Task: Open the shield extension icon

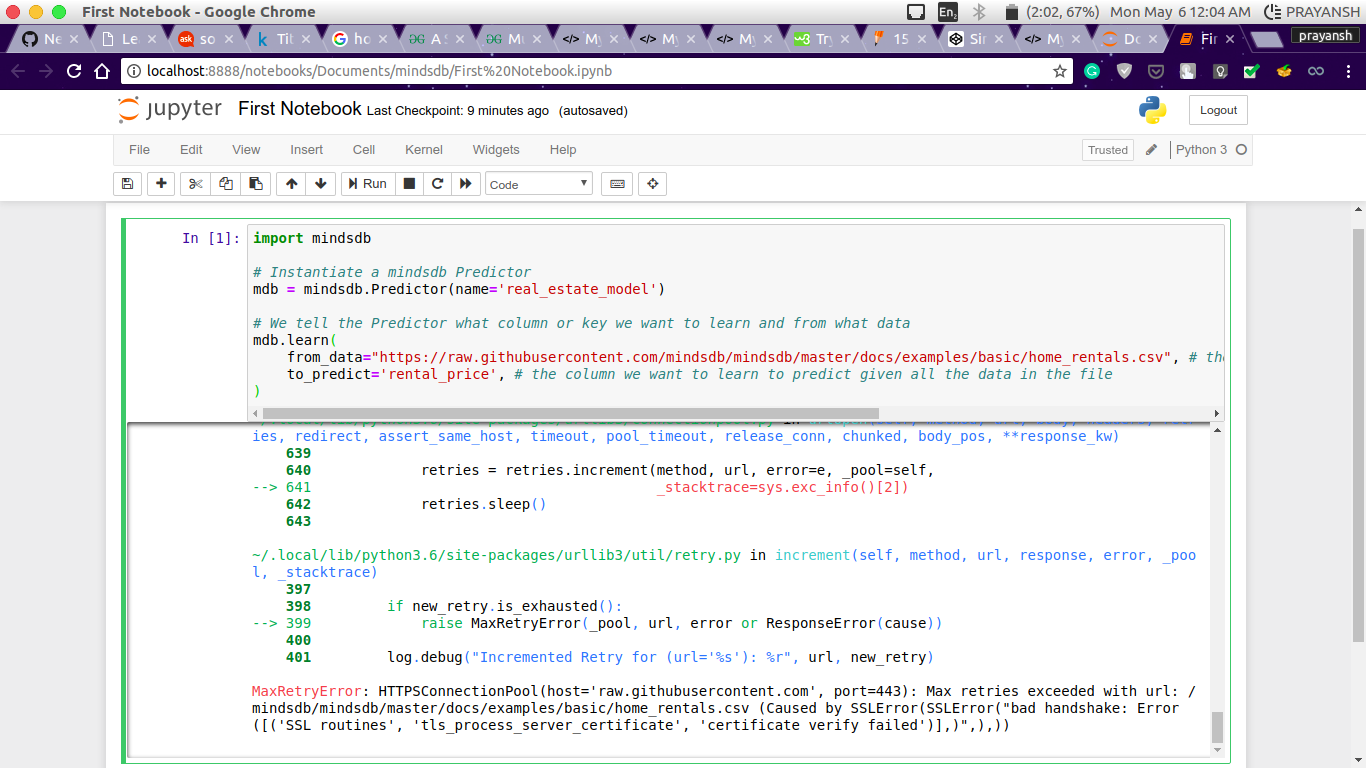Action: tap(1124, 71)
